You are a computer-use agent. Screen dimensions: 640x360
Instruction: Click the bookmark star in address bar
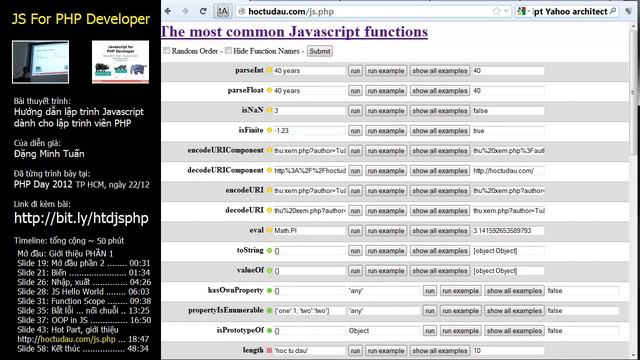[x=496, y=11]
